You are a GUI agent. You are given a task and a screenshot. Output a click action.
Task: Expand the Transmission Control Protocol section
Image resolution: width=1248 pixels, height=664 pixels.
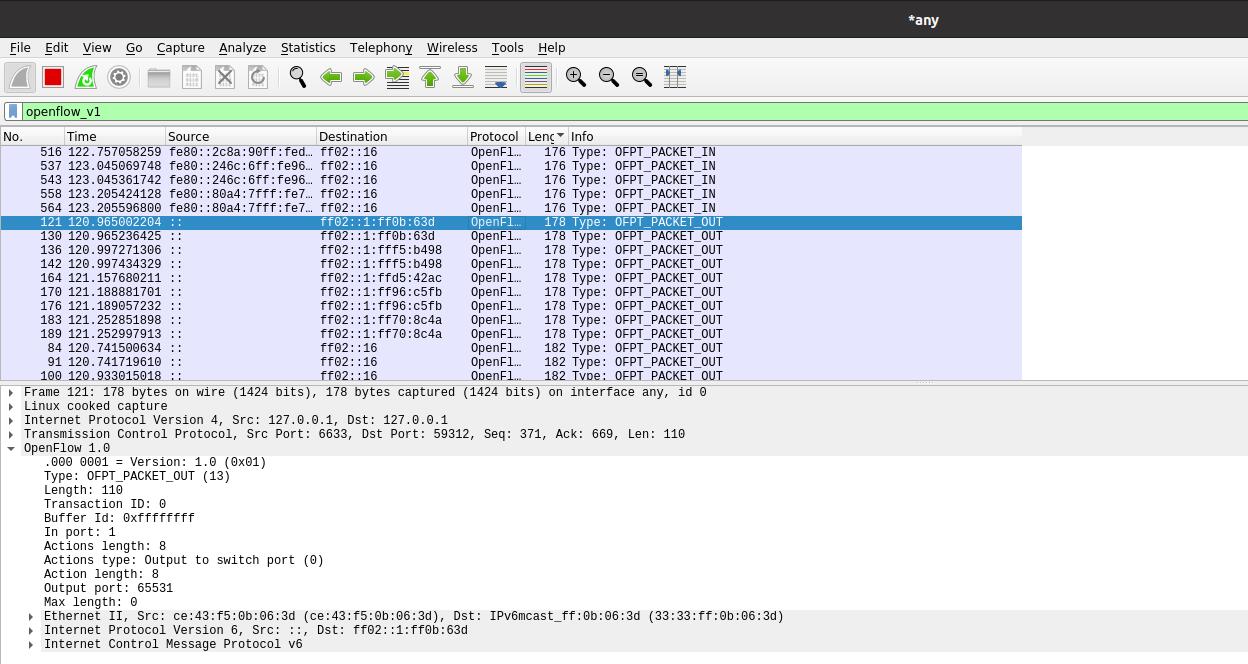(x=11, y=434)
